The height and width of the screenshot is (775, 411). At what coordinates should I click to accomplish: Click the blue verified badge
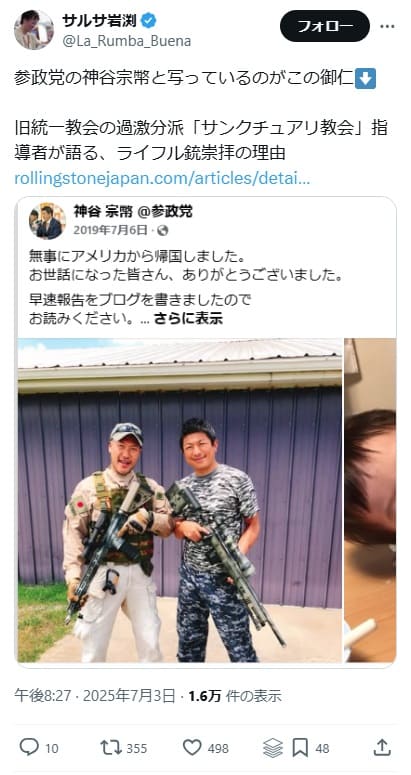click(x=149, y=21)
